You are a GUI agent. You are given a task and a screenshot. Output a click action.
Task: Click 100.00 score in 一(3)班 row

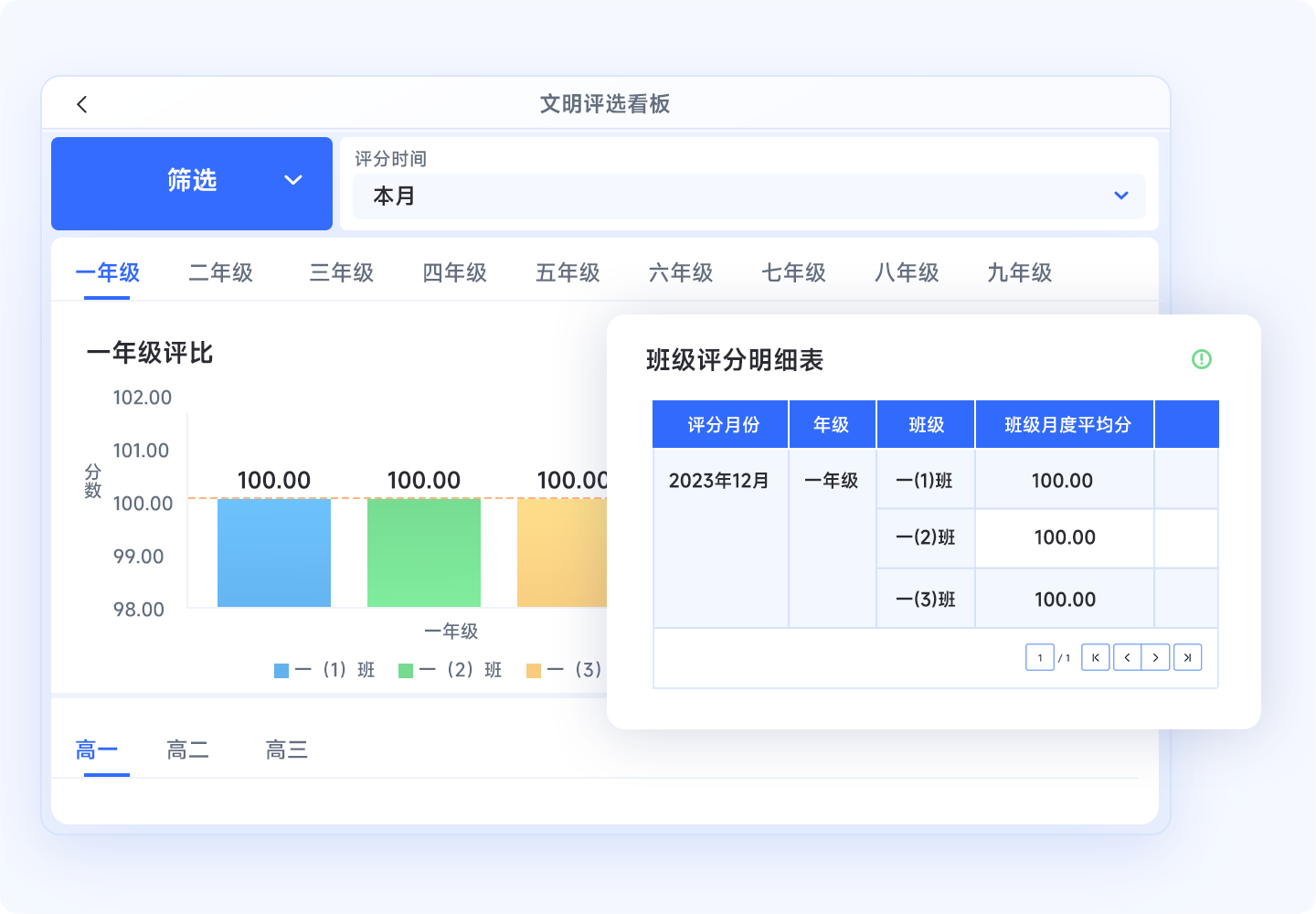1065,600
